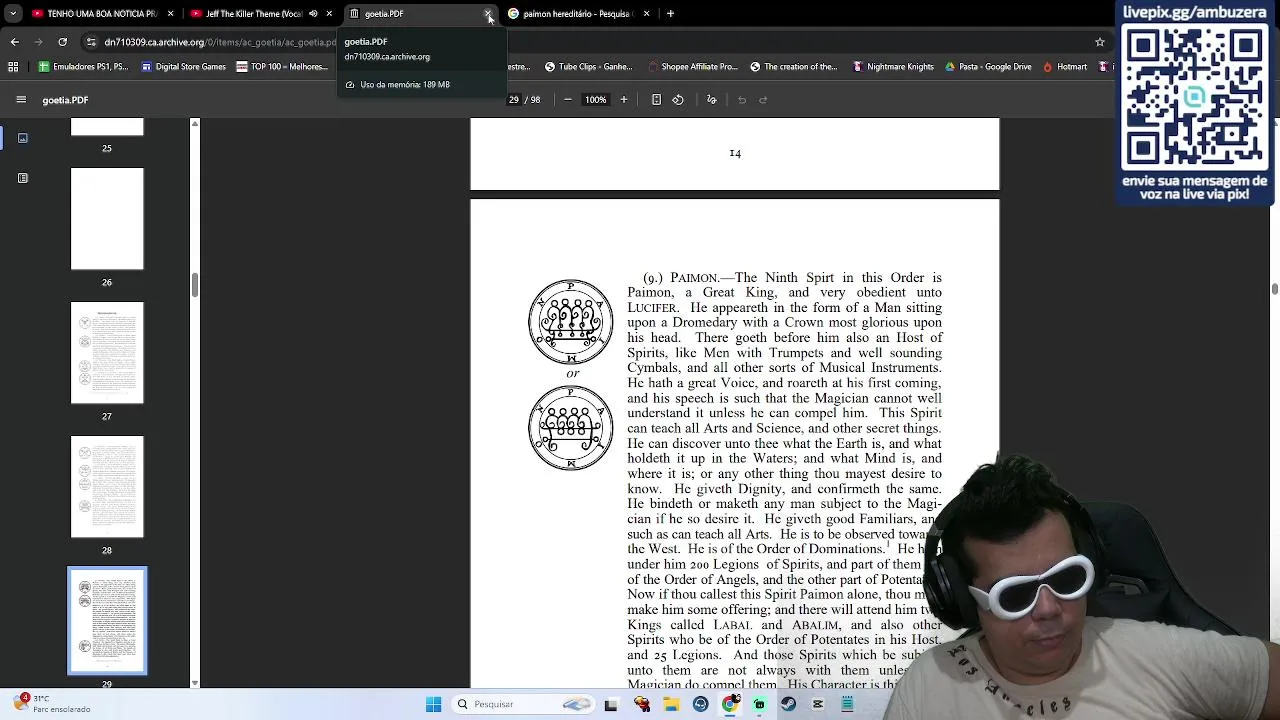1280x720 pixels.
Task: Open Pasta Google Drive bookmark
Action: pos(988,67)
